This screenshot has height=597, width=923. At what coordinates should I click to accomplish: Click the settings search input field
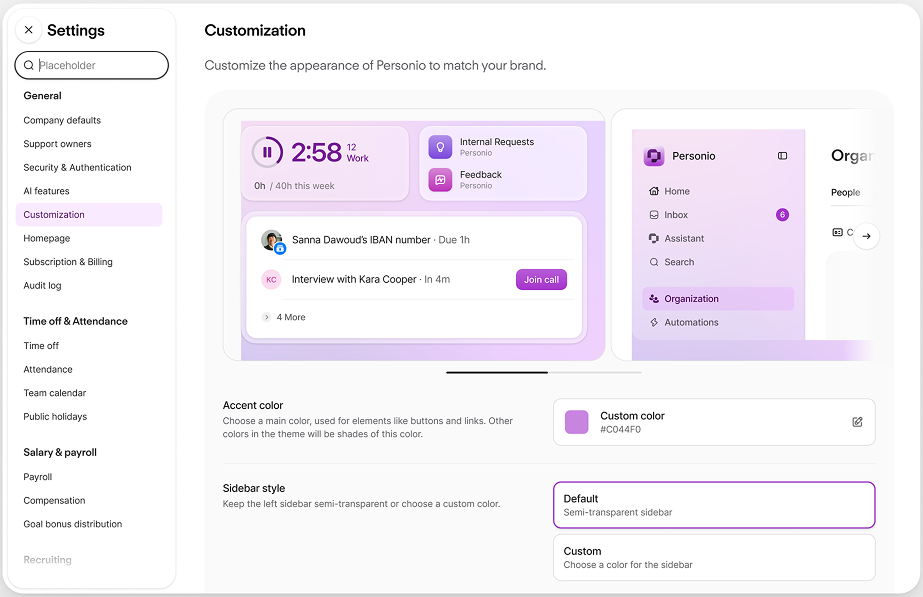tap(98, 66)
